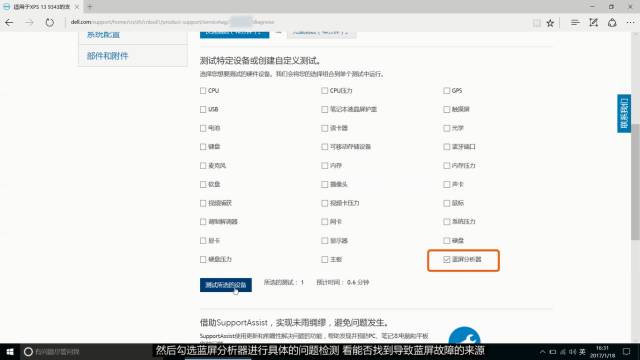Tick the 硬盘压力 disk stress checkbox

(x=203, y=259)
